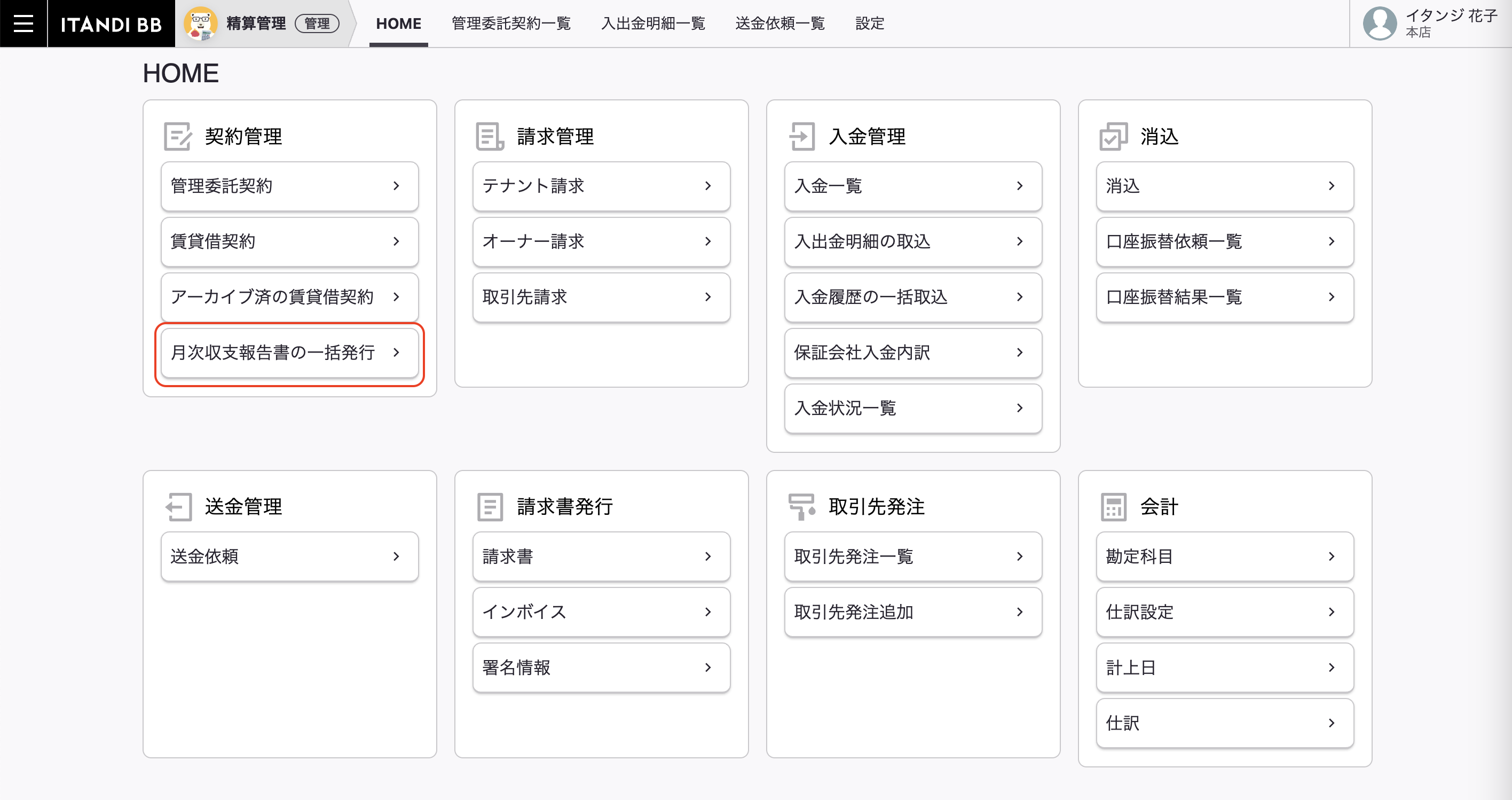Open 賃貸借契約 menu entry
Image resolution: width=1512 pixels, height=800 pixels.
tap(290, 241)
